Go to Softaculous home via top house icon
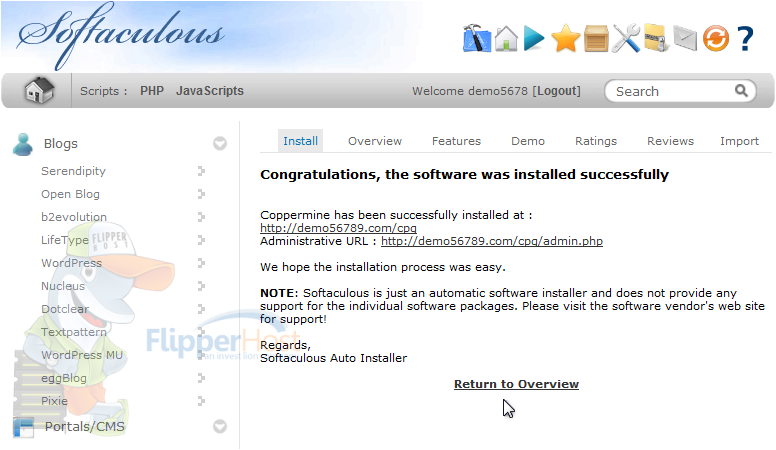776x450 pixels. 506,38
